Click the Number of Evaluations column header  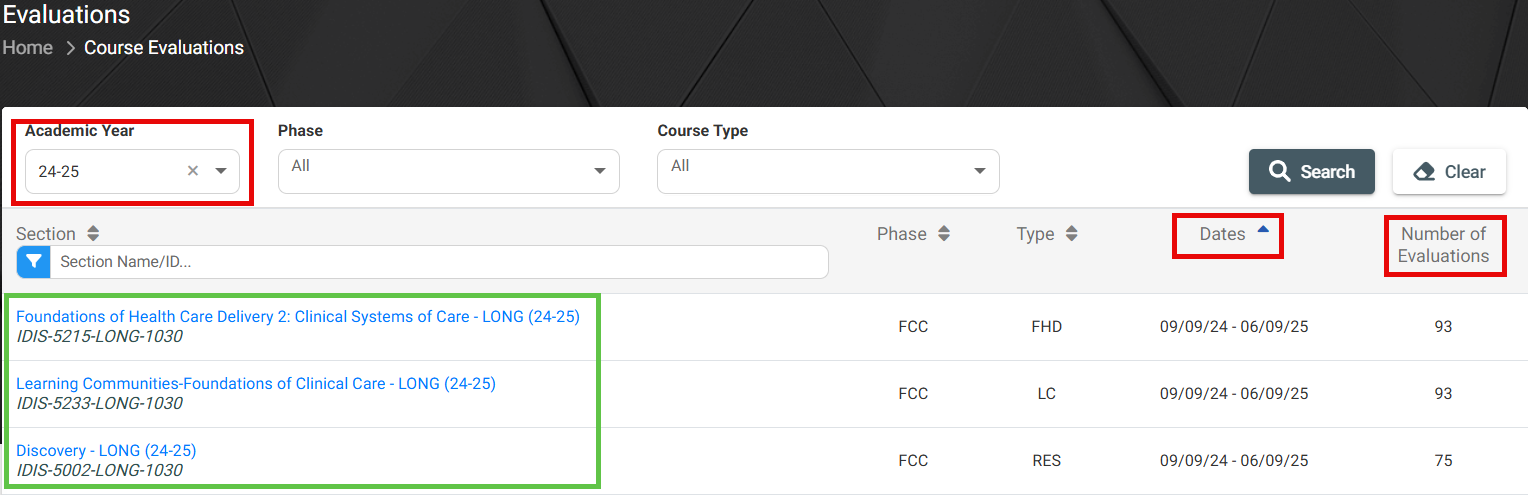click(1443, 245)
